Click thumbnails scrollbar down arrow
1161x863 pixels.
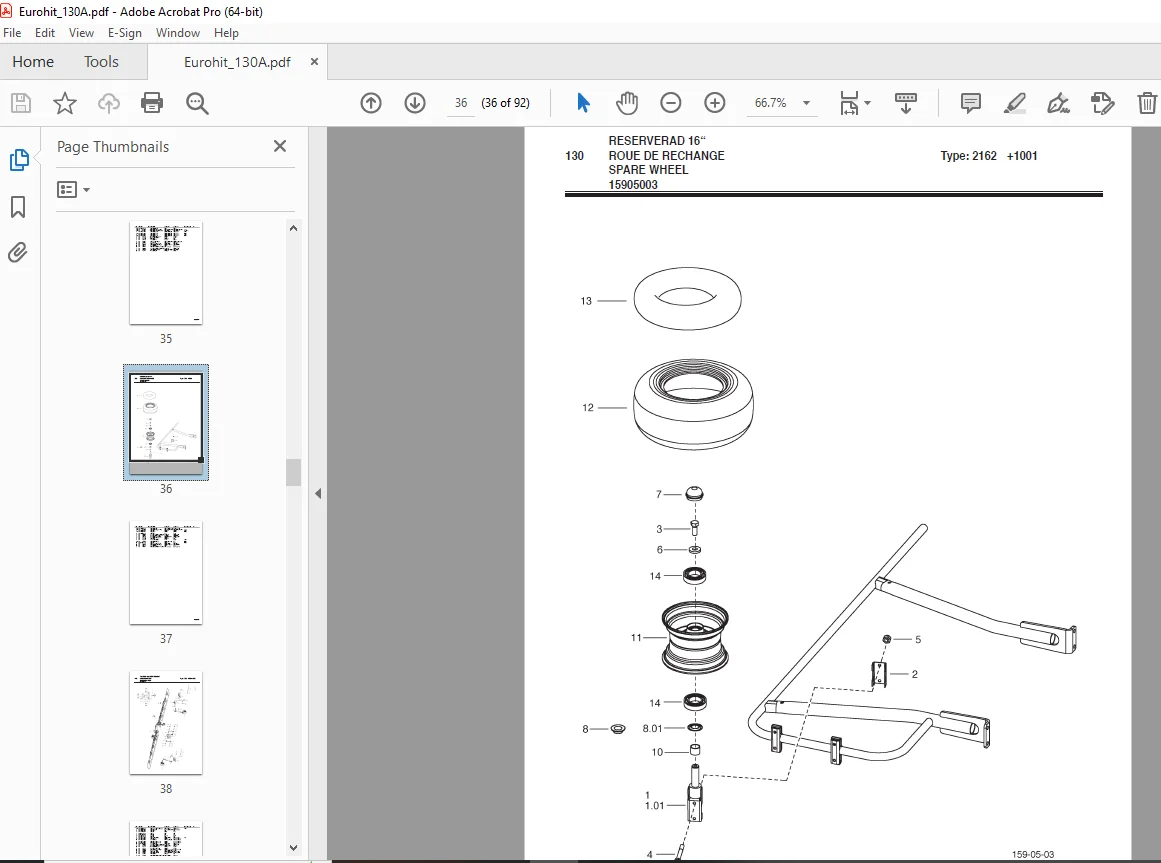293,847
